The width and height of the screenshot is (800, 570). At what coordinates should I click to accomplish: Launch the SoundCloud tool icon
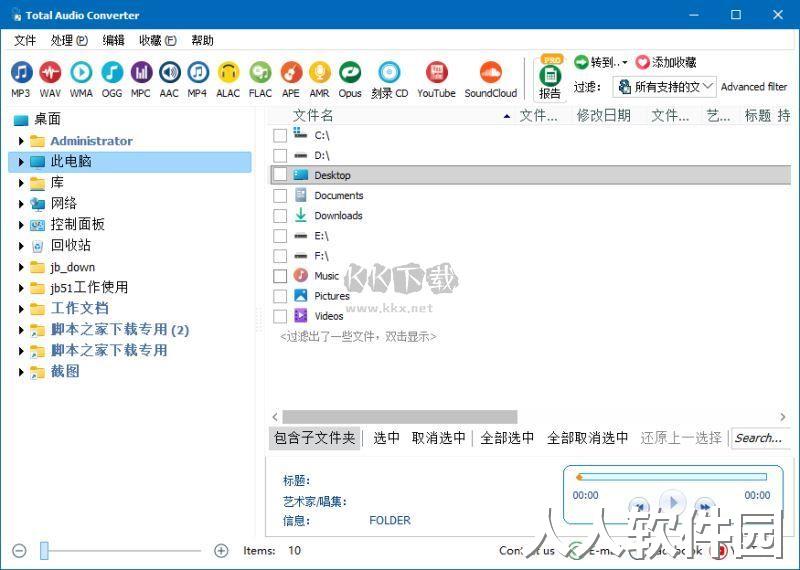[x=490, y=79]
